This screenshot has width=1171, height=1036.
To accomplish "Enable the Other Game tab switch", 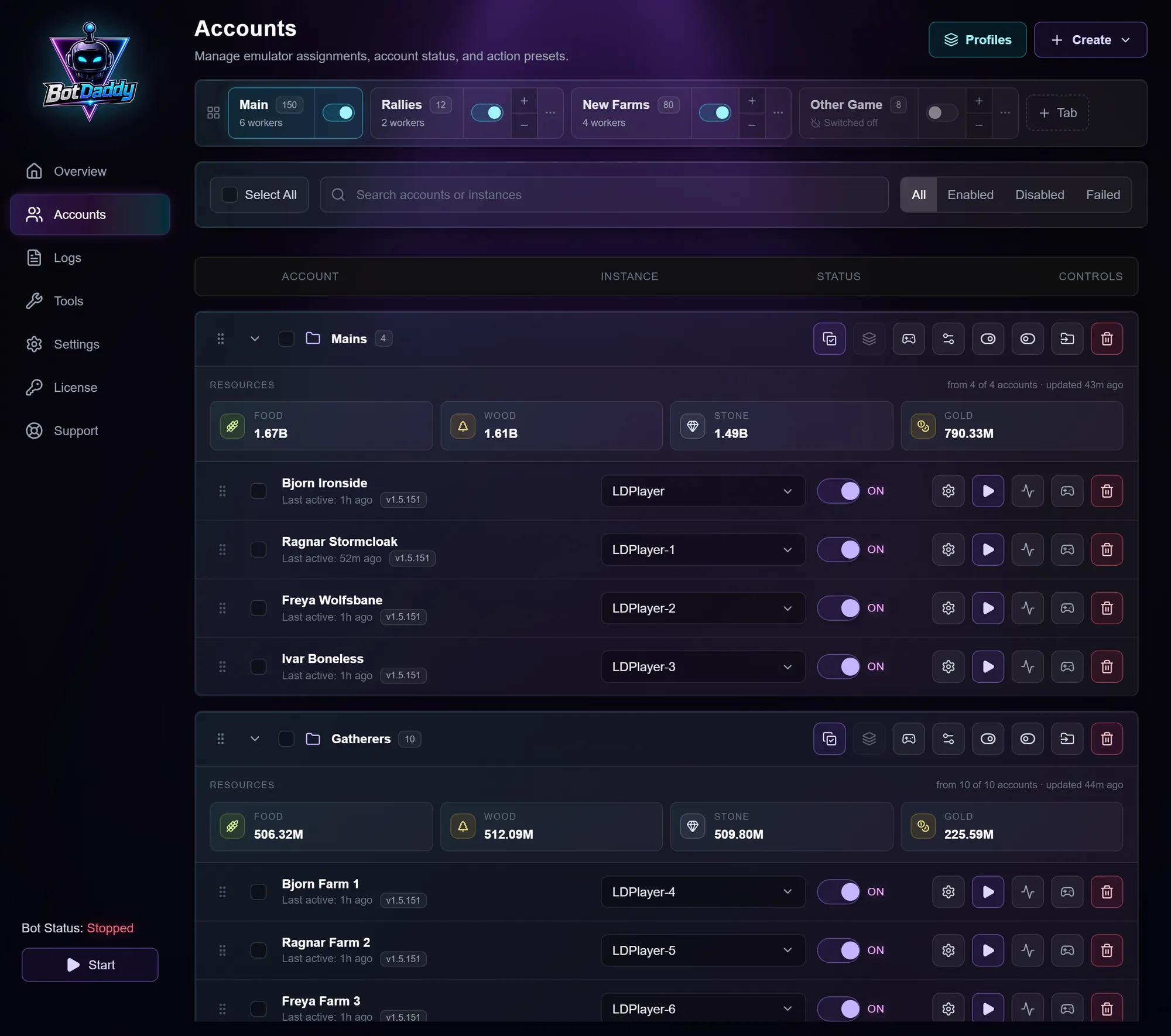I will [x=941, y=112].
